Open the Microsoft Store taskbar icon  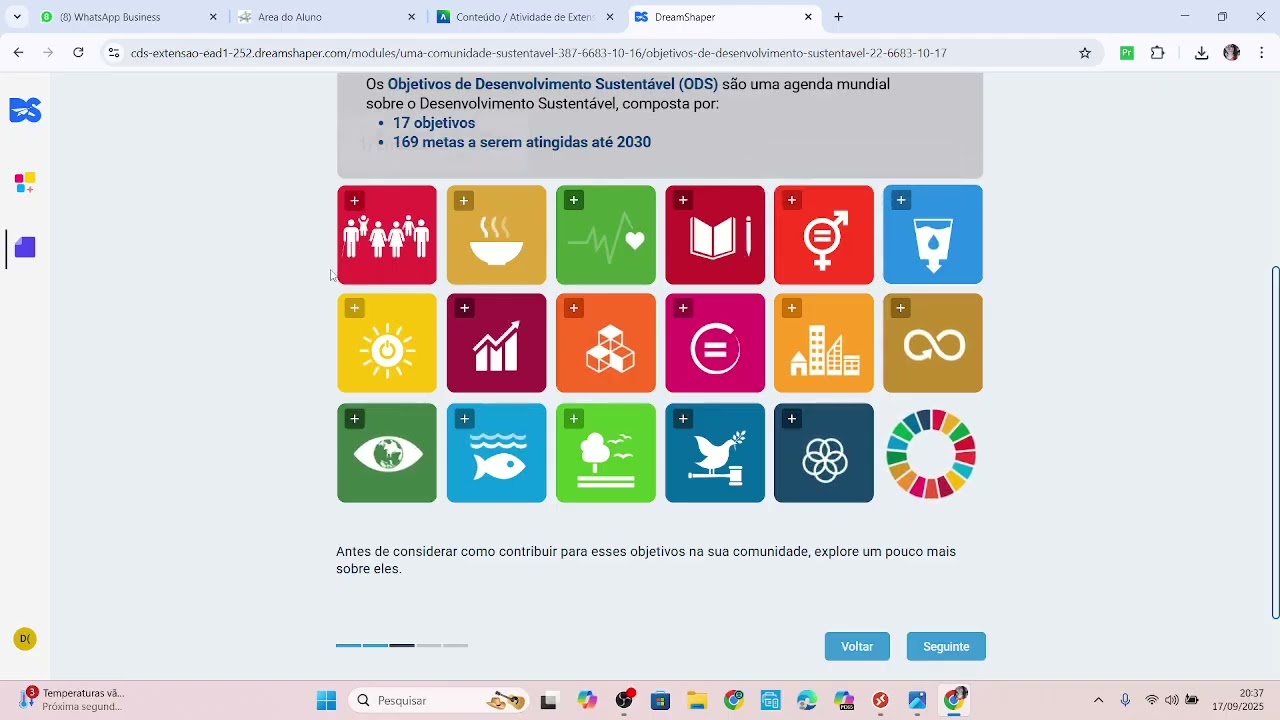(x=660, y=700)
